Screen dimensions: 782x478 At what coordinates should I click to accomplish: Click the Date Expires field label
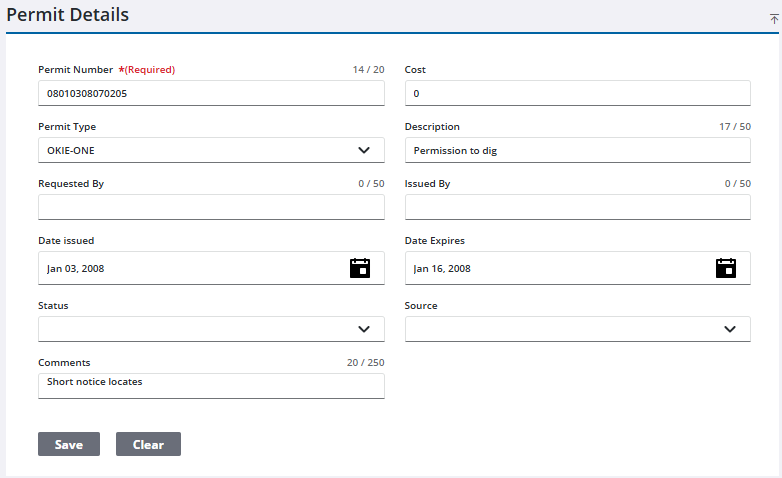434,240
